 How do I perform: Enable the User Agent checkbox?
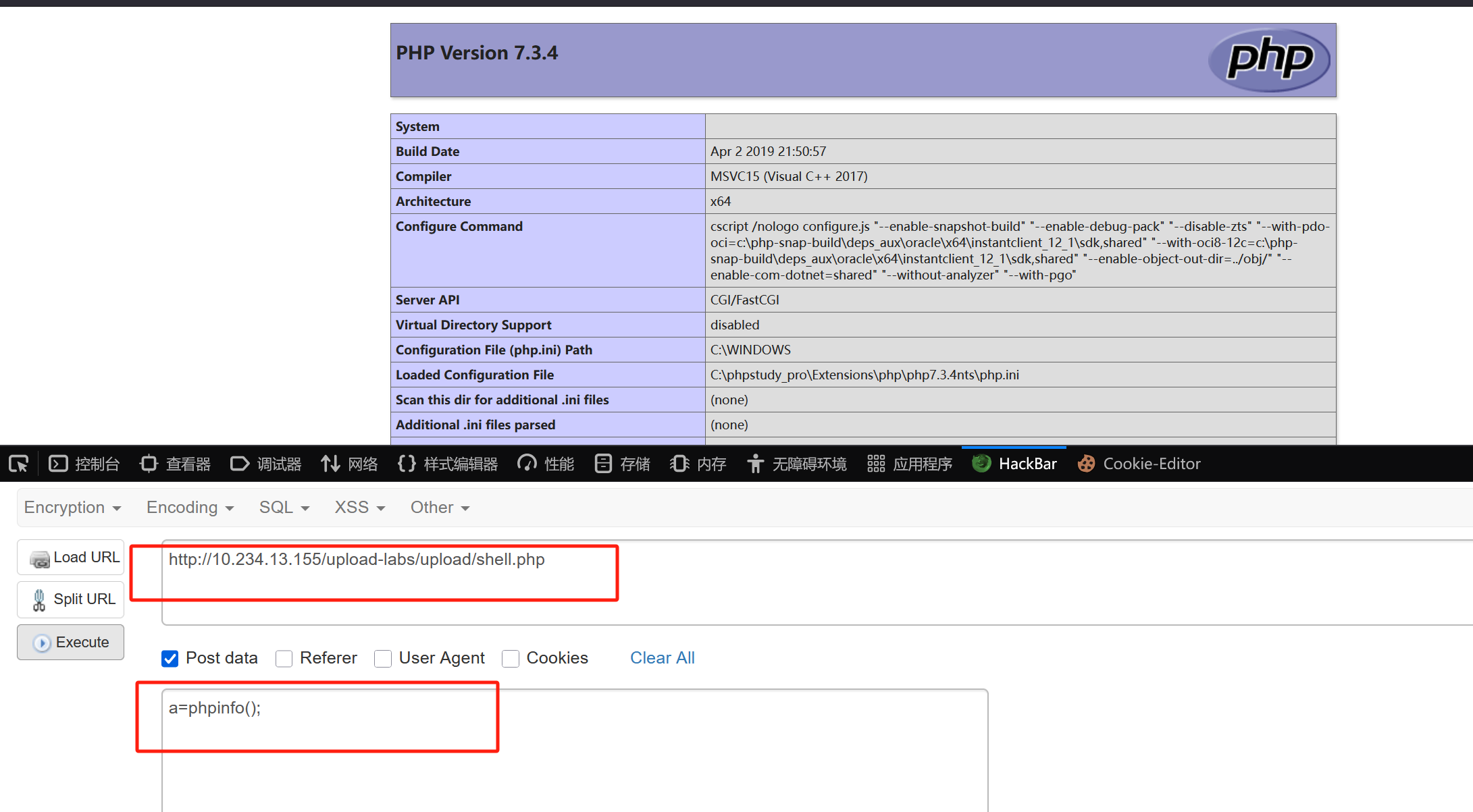point(383,658)
